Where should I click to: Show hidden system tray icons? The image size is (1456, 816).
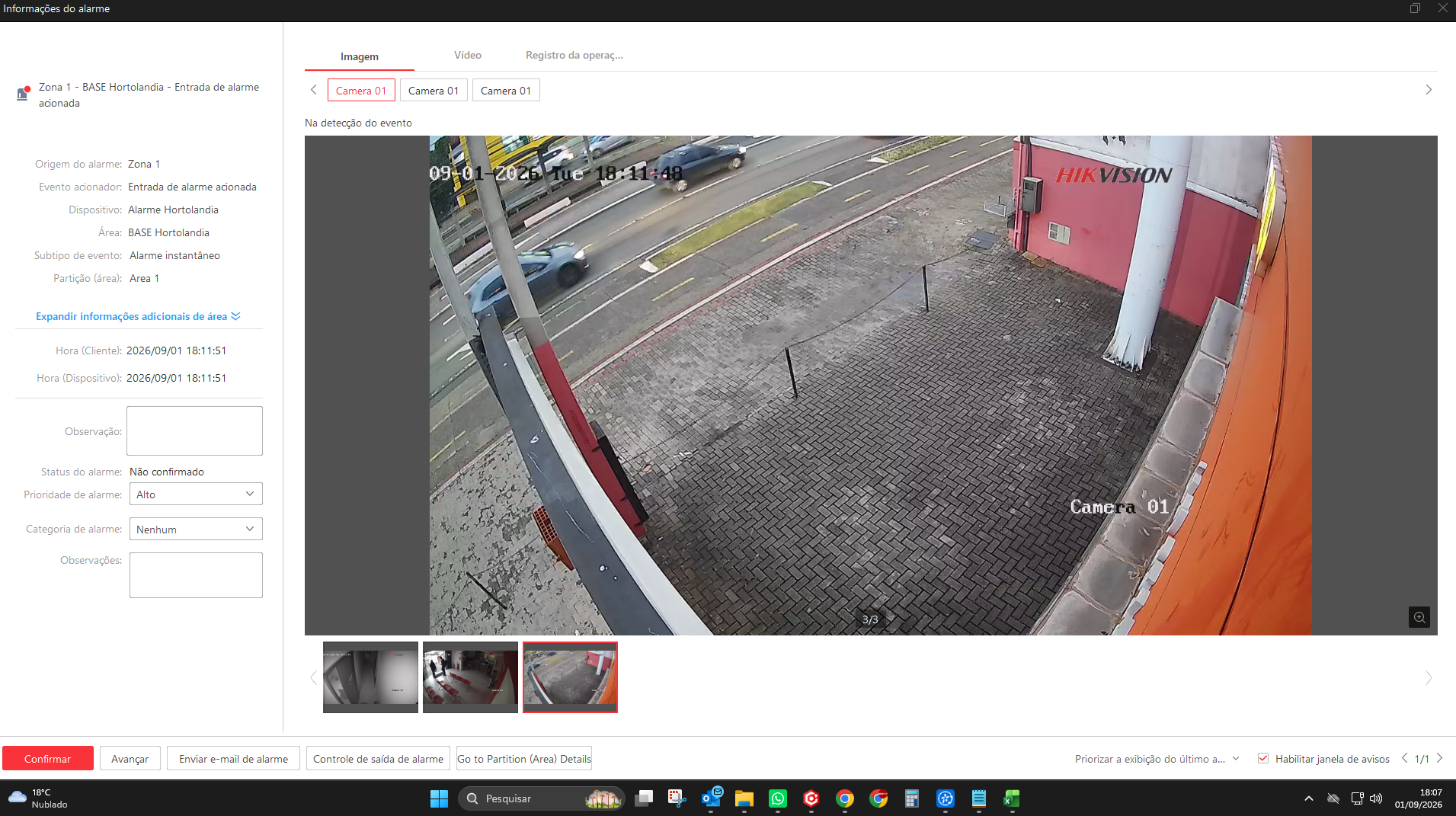1309,798
